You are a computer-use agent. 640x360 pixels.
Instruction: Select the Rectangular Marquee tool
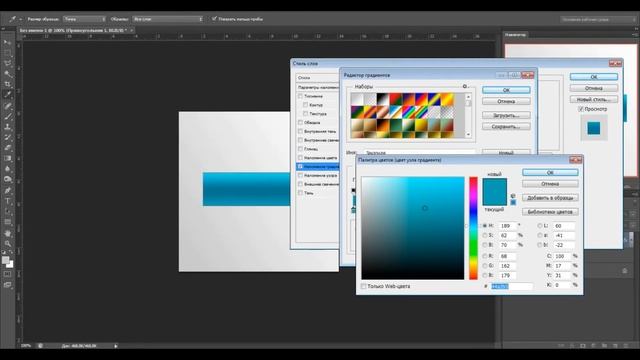click(x=7, y=53)
